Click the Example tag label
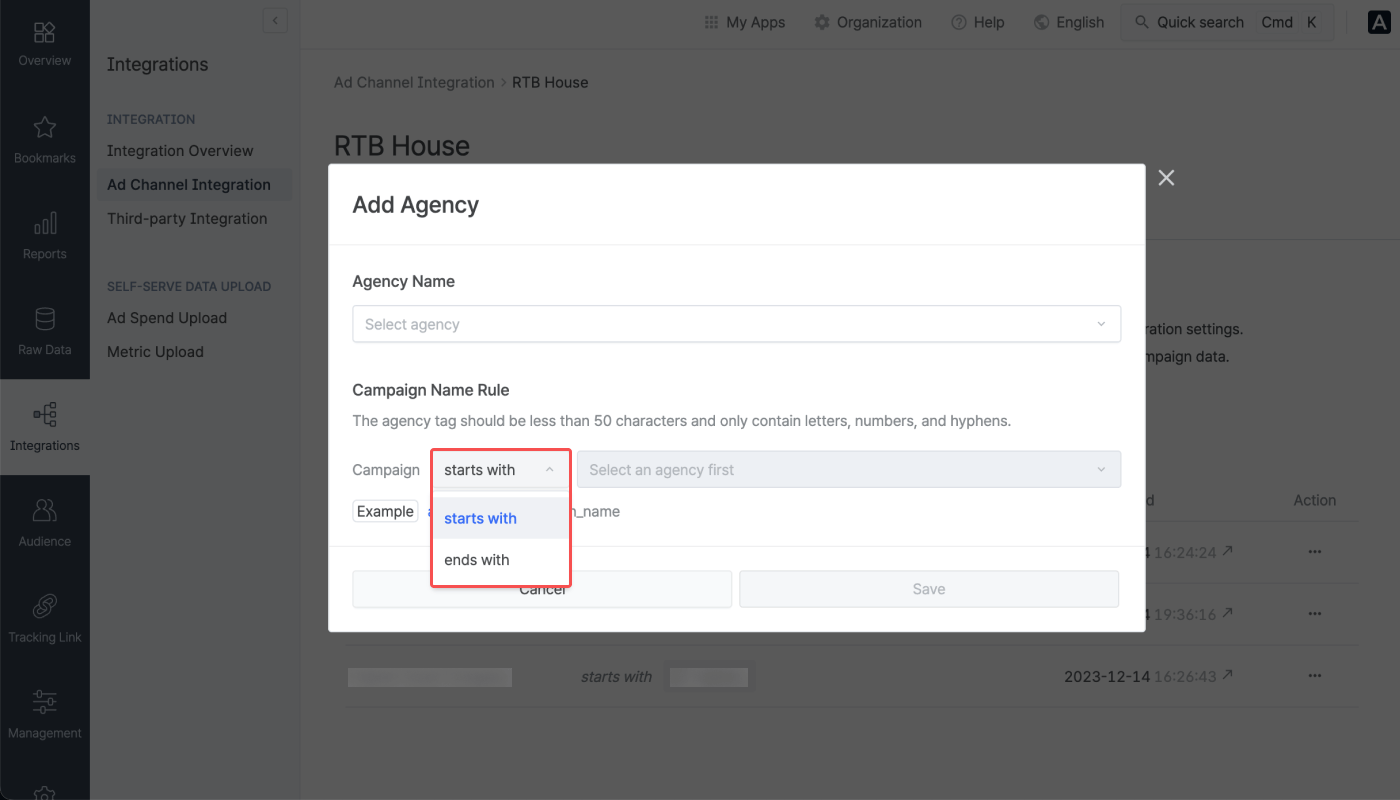 coord(385,511)
